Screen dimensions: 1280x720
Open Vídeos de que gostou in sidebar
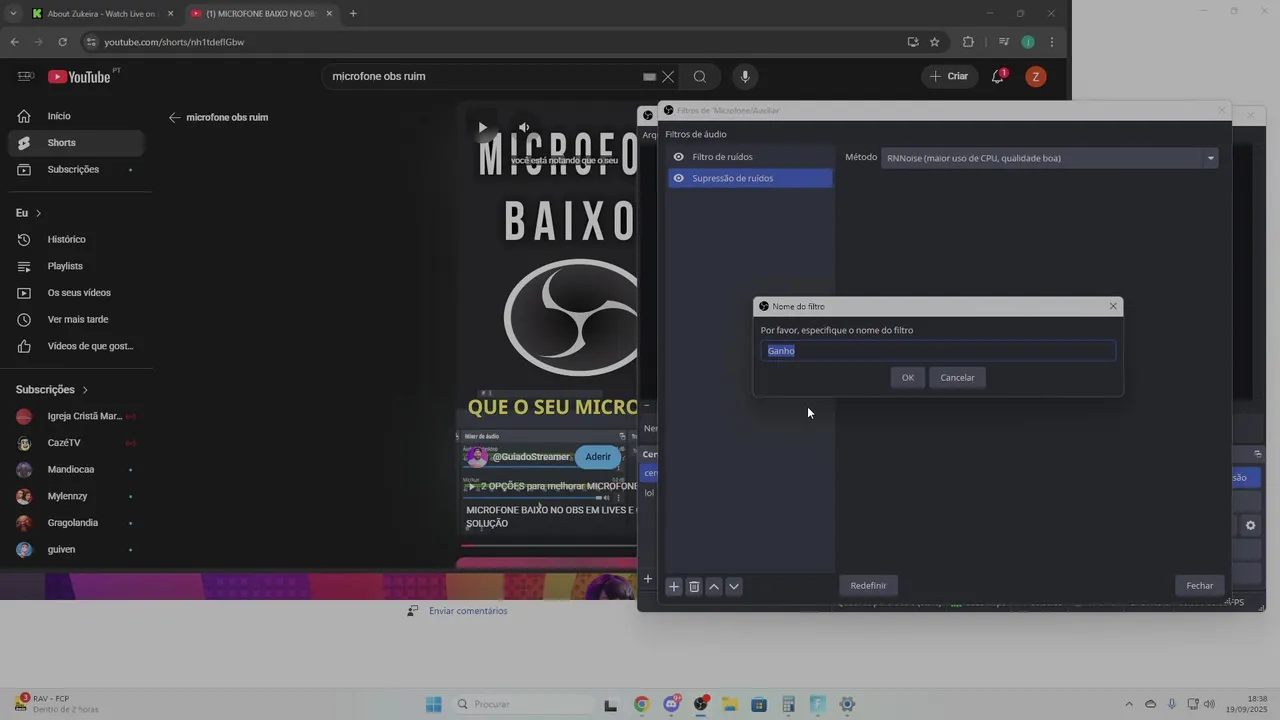coord(76,346)
